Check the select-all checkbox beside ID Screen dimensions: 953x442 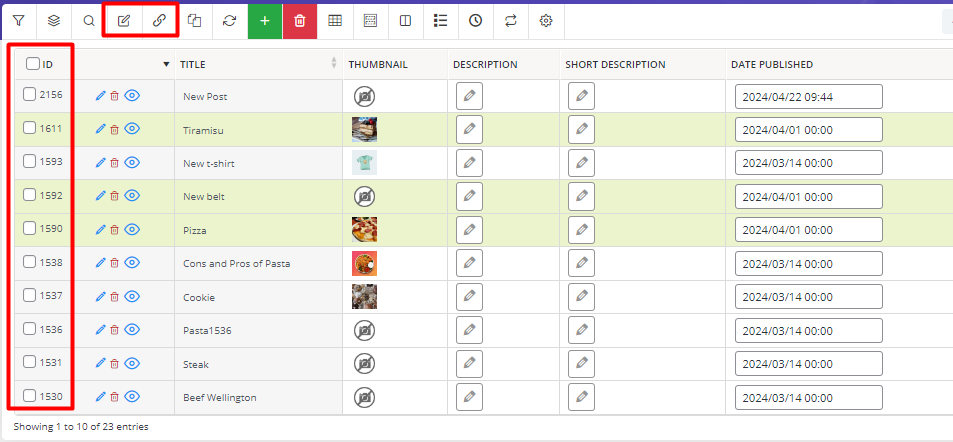[33, 63]
